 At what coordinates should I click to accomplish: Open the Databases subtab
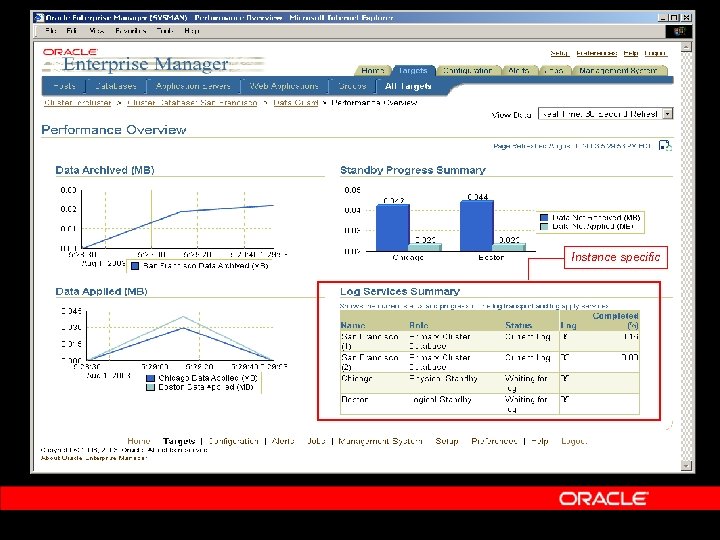[116, 86]
